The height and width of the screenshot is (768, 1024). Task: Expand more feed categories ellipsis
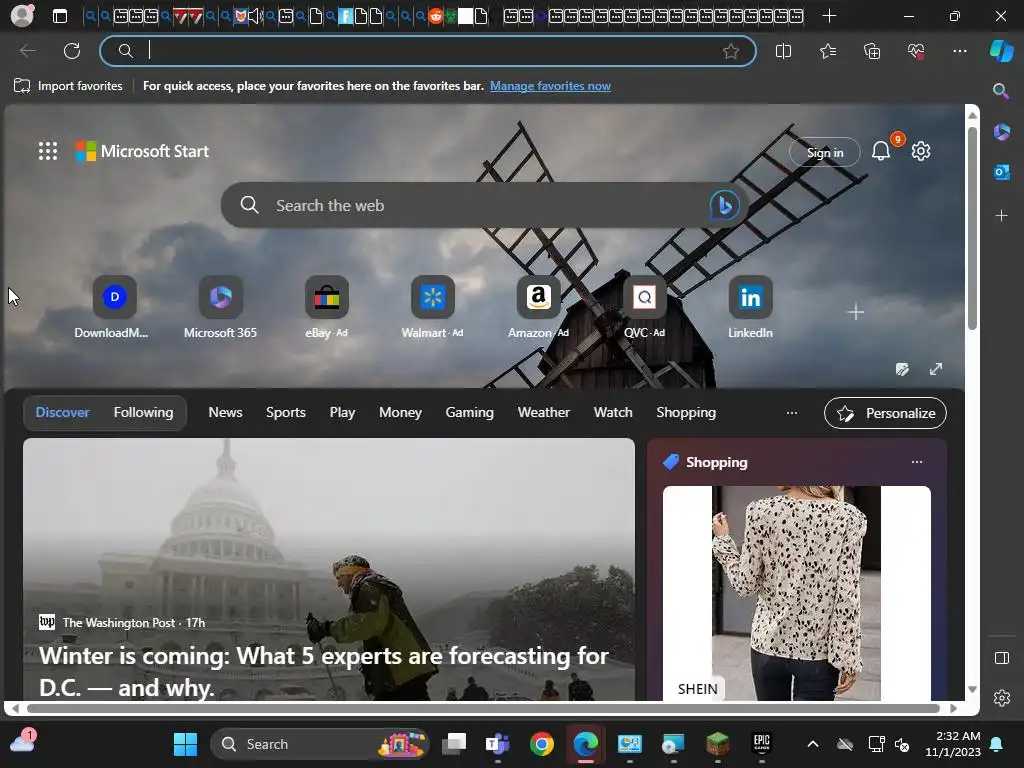[x=792, y=413]
